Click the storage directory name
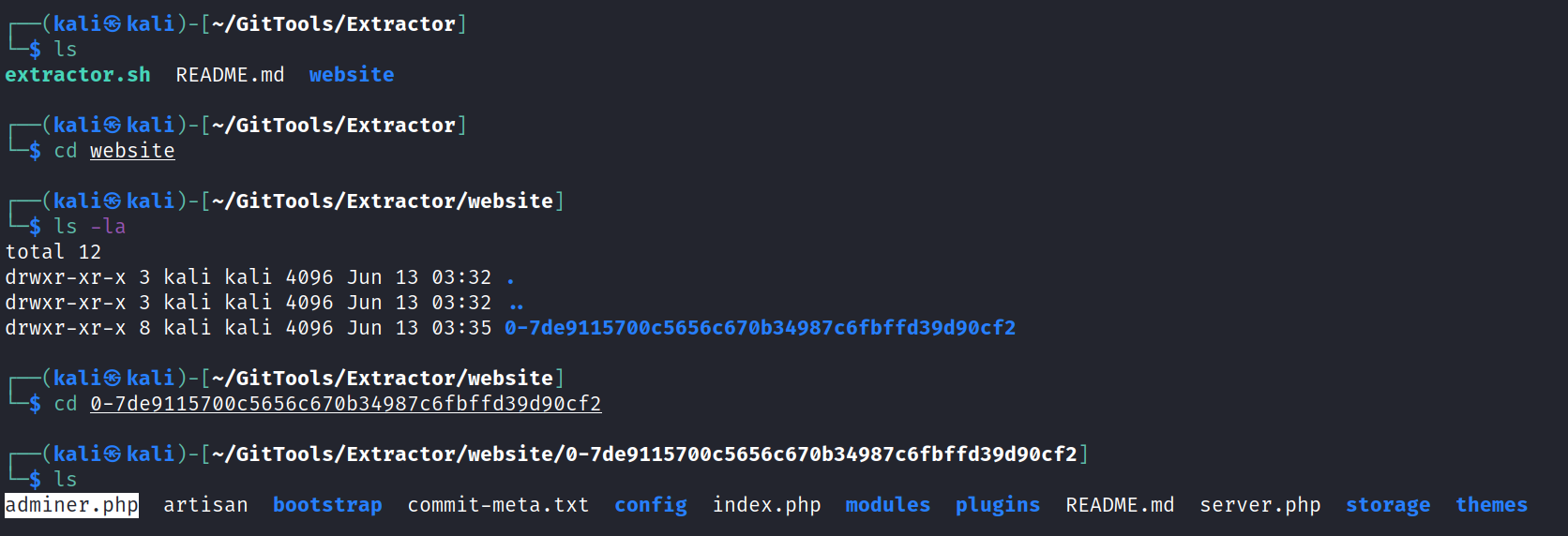Screen dimensions: 1568x536 point(1388,505)
